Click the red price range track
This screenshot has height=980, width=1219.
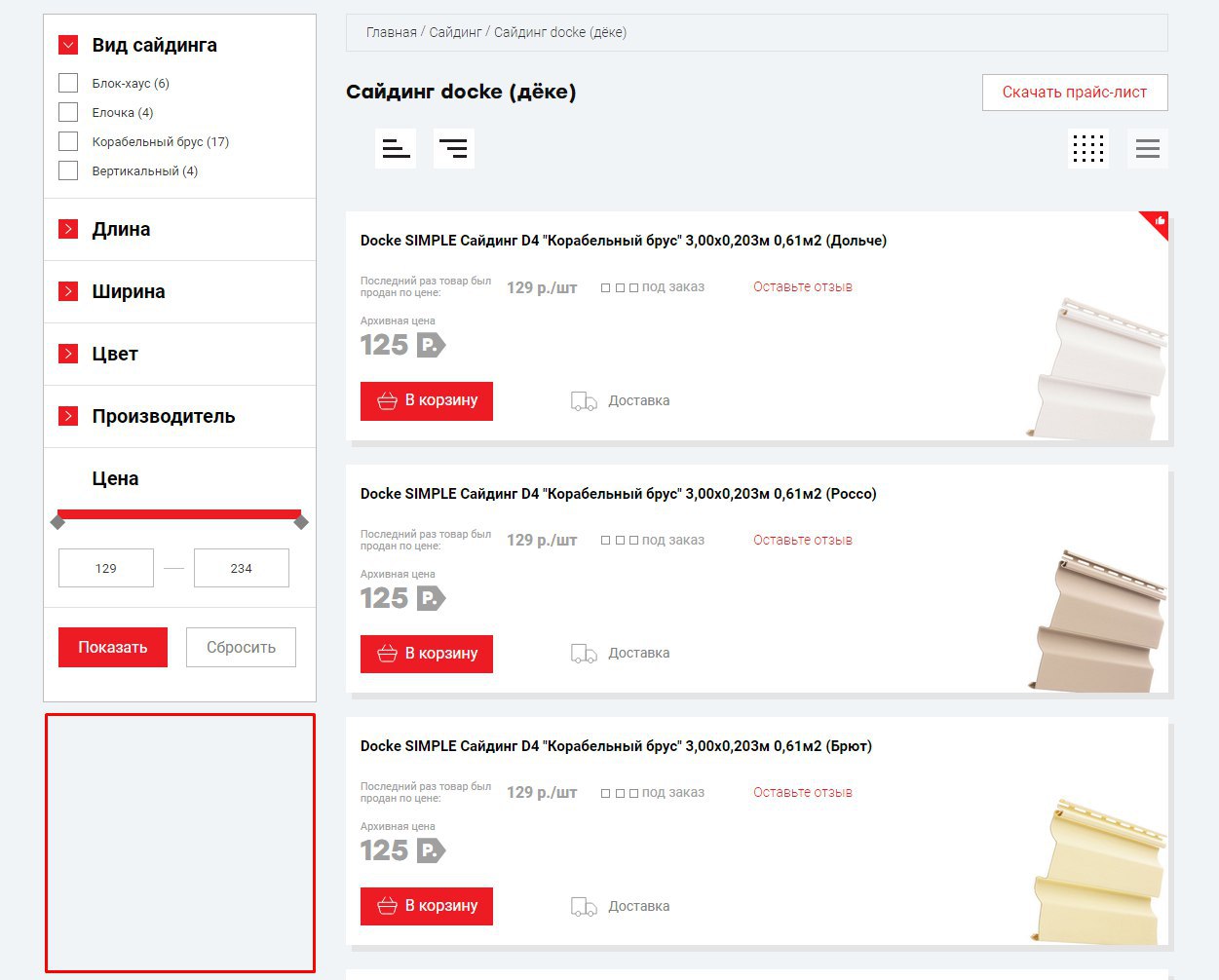(179, 513)
